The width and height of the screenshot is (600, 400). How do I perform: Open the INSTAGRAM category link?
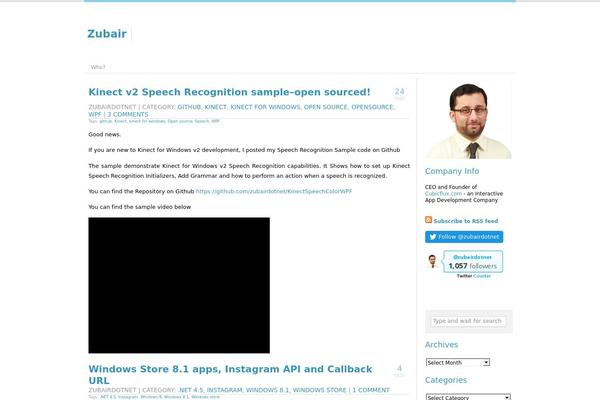click(x=225, y=390)
